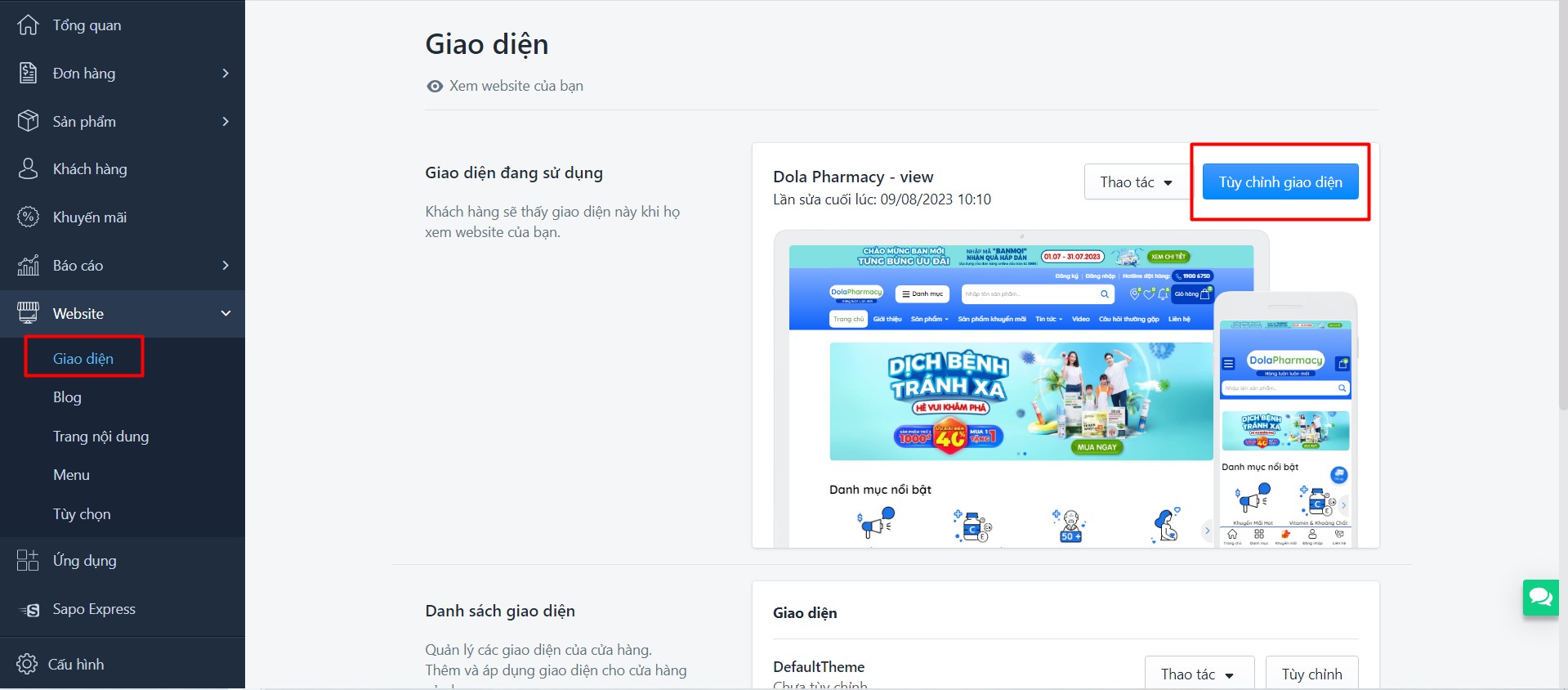The width and height of the screenshot is (1568, 690).
Task: Open the green live chat widget
Action: click(1540, 598)
